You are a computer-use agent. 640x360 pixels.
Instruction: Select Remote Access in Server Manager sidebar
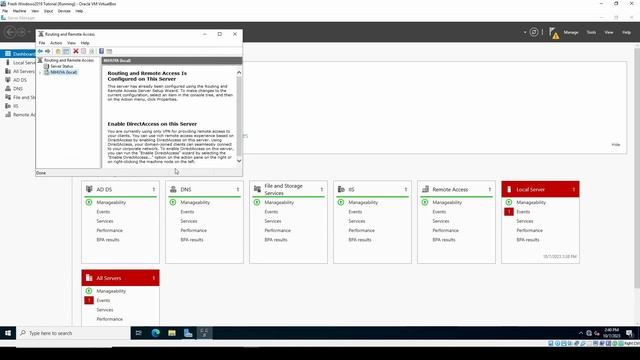coord(20,115)
